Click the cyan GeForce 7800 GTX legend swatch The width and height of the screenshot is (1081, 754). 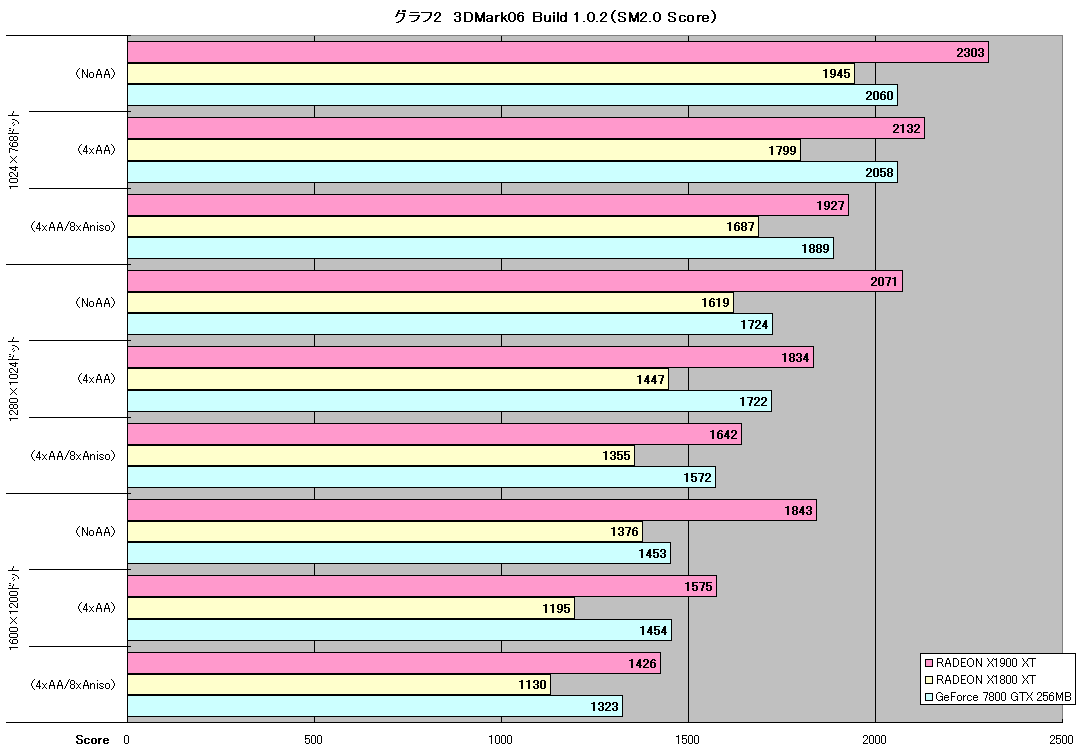tap(929, 697)
